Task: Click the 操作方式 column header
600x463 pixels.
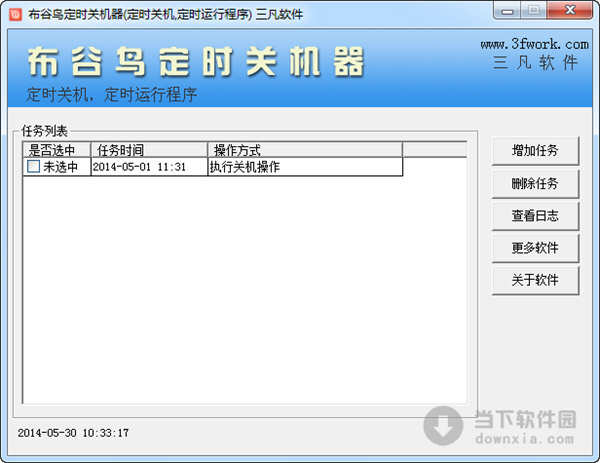Action: [305, 150]
